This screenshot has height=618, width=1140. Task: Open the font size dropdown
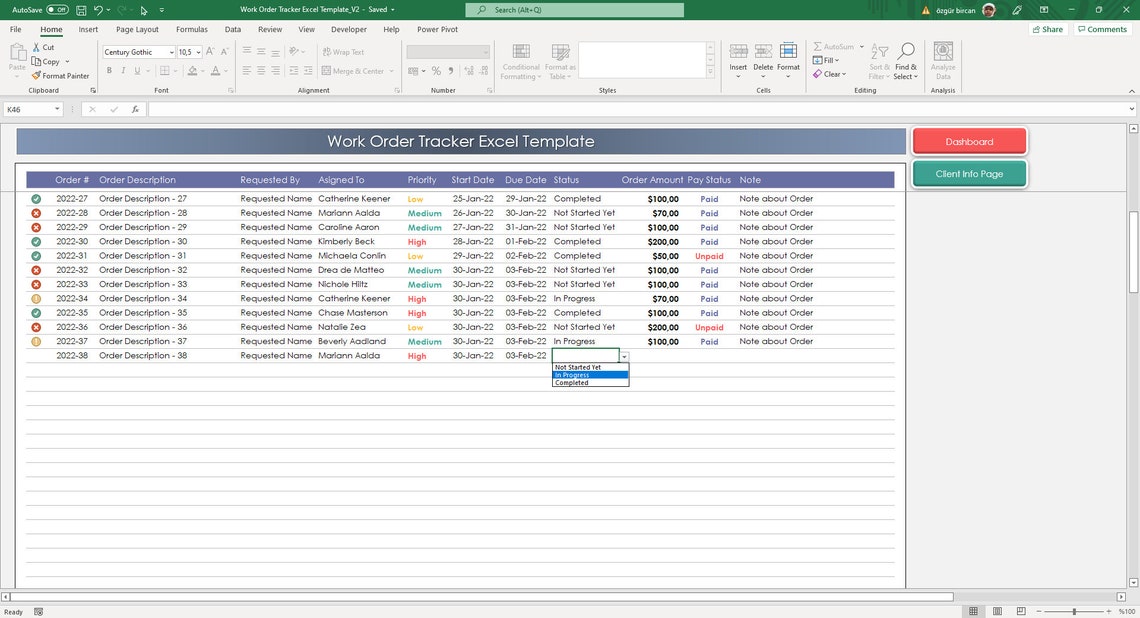click(200, 51)
